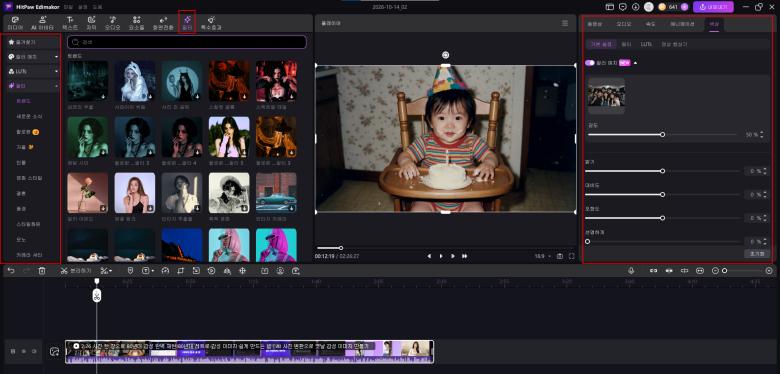Select the Basic Settings sub-tab in color panel
The image size is (780, 374).
[x=600, y=44]
